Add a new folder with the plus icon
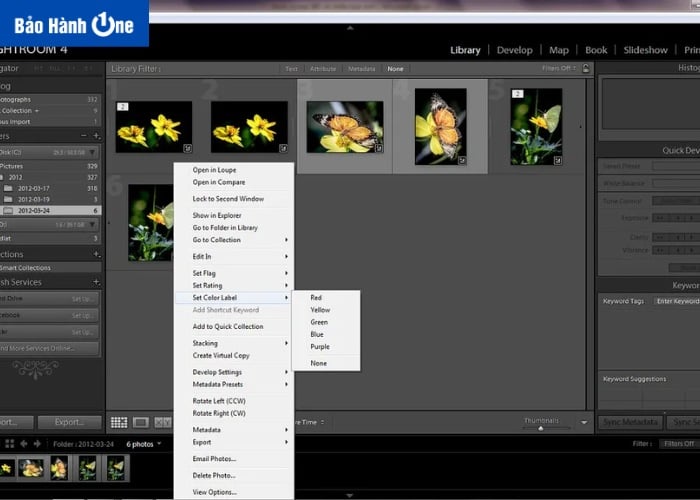Image resolution: width=700 pixels, height=500 pixels. click(96, 136)
